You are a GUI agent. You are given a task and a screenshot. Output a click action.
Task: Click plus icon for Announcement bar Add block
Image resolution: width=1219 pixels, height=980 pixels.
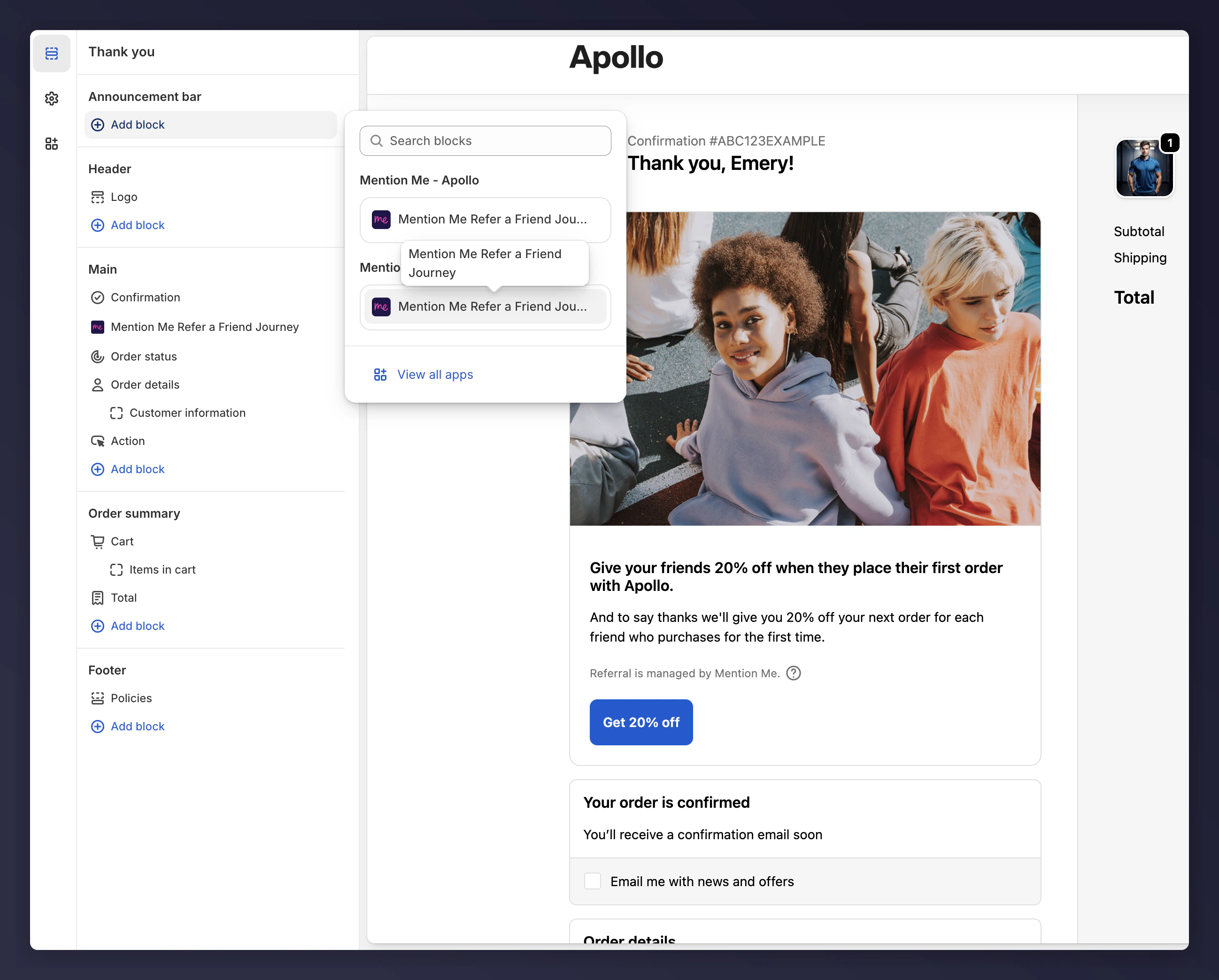pyautogui.click(x=97, y=125)
